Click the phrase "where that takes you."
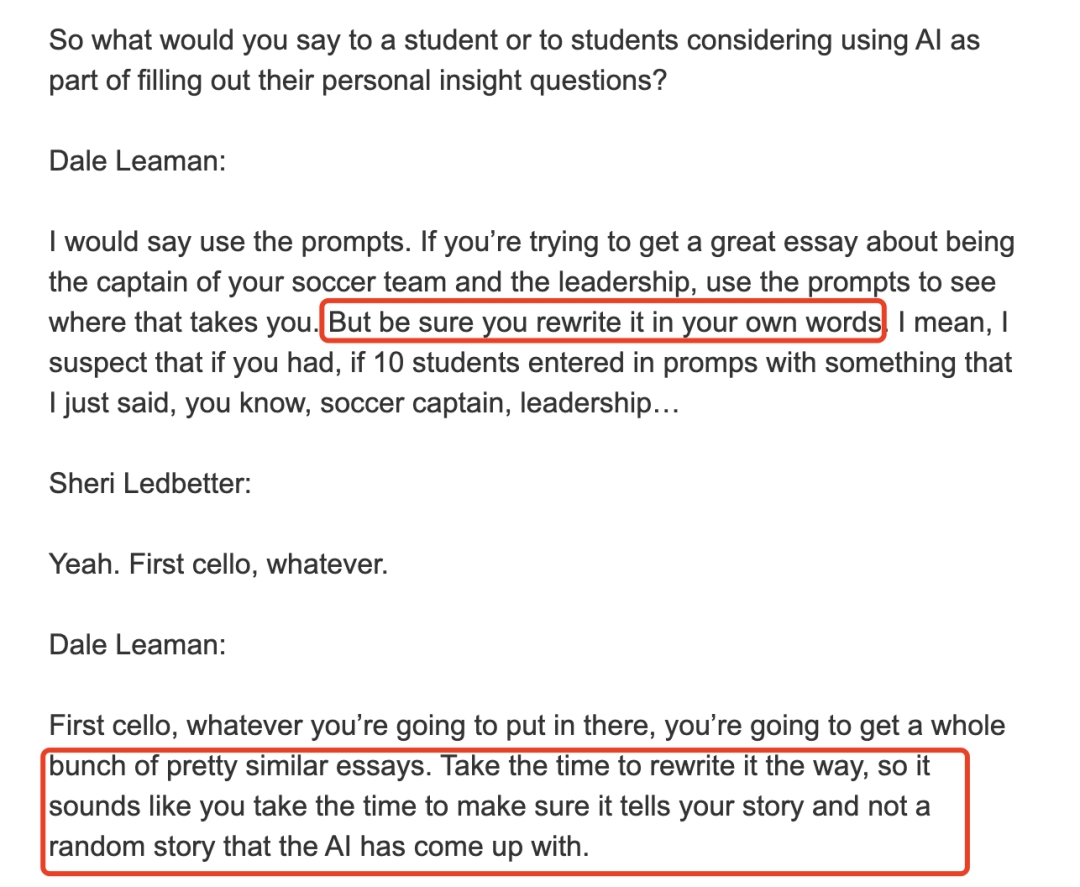Viewport: 1080px width, 887px height. tap(183, 323)
